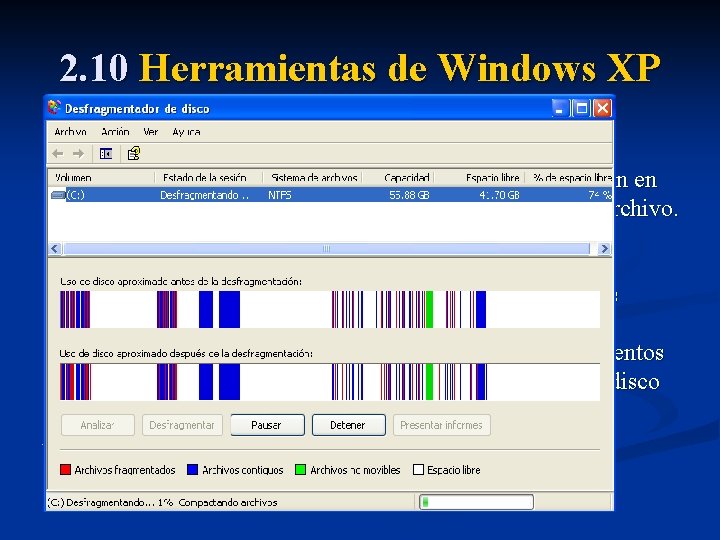
Task: Sort by Sistema de archivos column
Action: [x=313, y=177]
